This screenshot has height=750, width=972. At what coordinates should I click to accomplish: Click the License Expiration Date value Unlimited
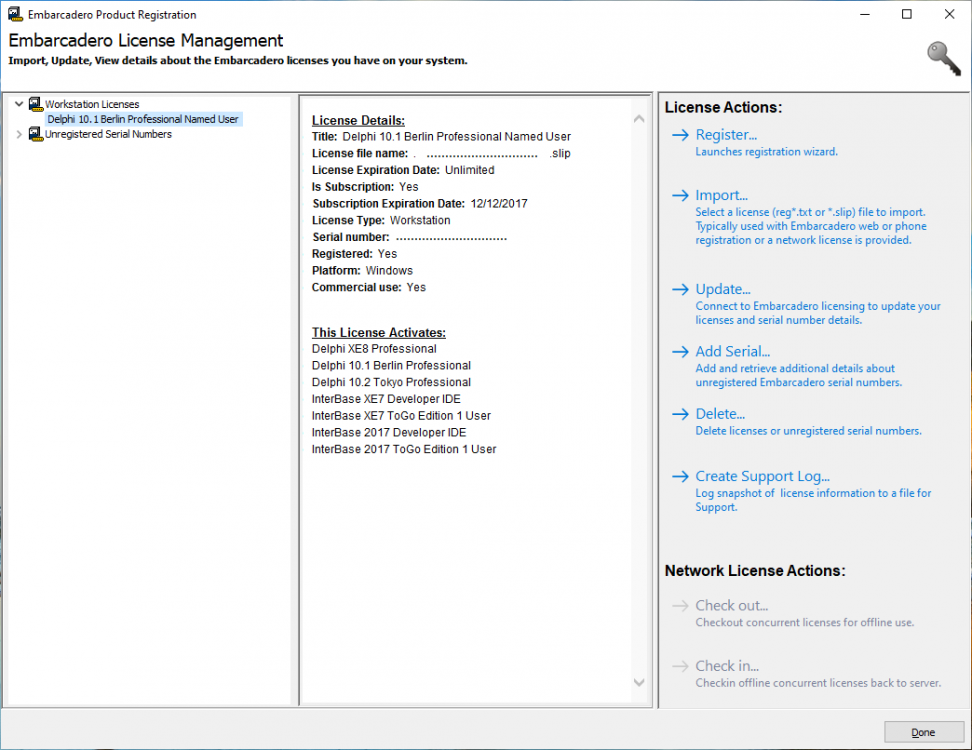pos(470,170)
